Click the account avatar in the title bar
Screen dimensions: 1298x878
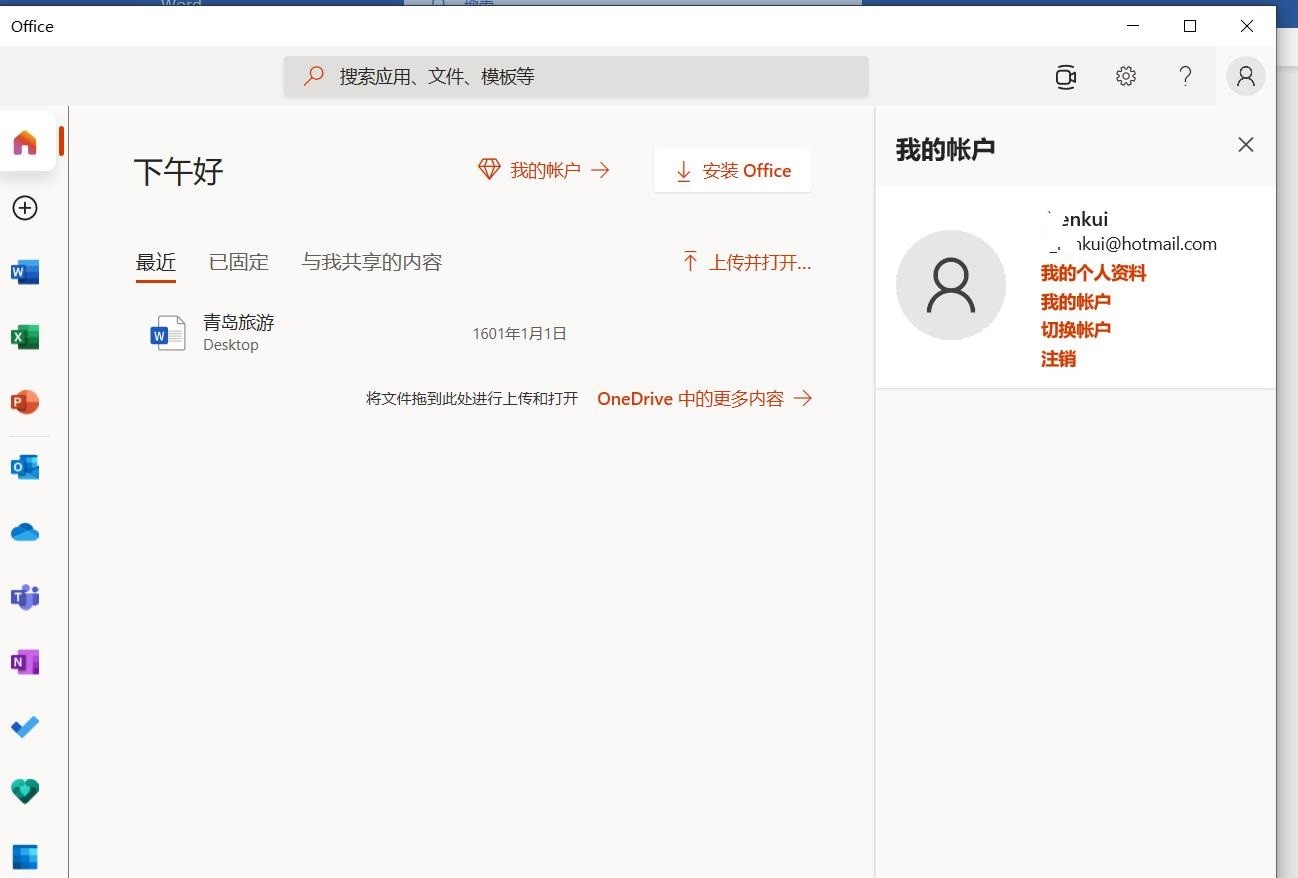(x=1246, y=76)
